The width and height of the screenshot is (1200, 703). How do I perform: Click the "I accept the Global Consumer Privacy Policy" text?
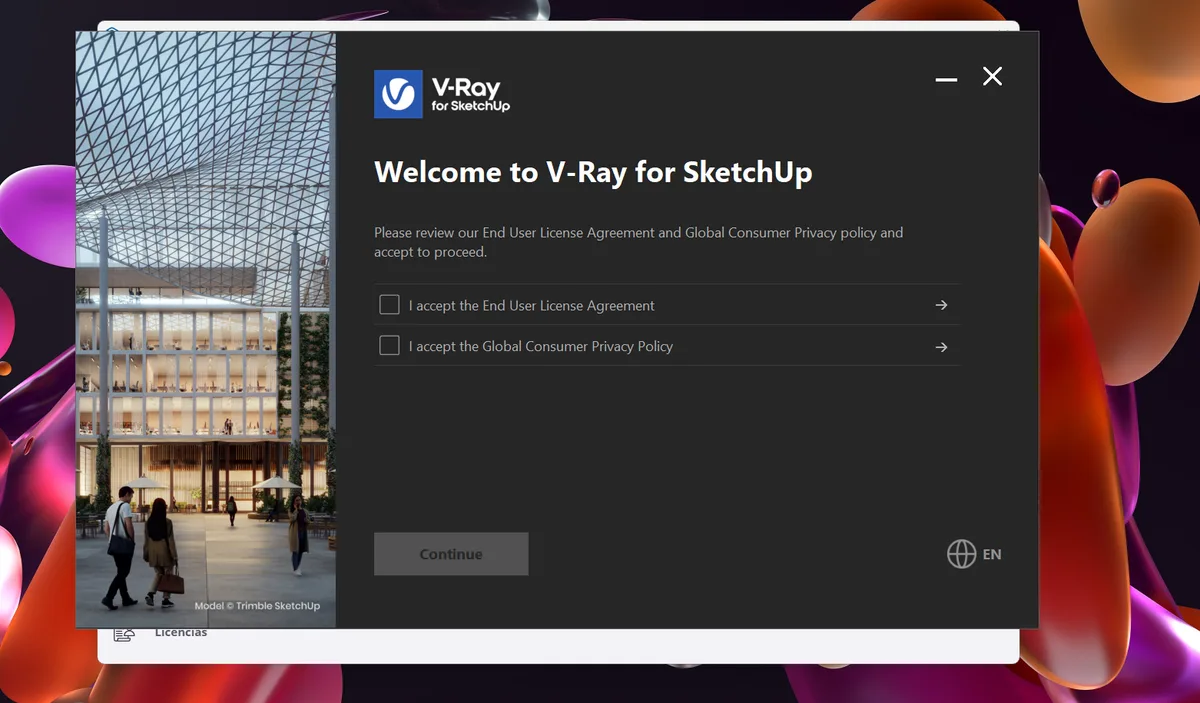pos(541,346)
